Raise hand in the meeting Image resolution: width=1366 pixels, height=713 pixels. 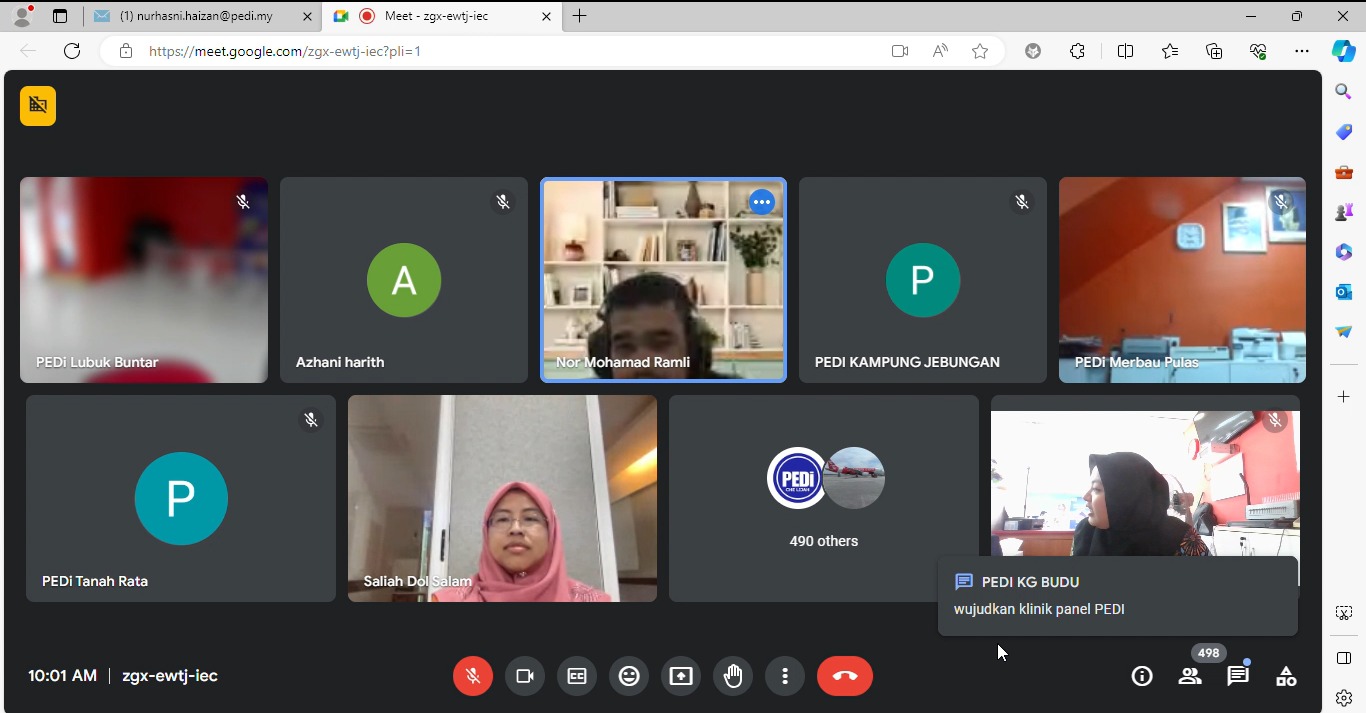733,676
